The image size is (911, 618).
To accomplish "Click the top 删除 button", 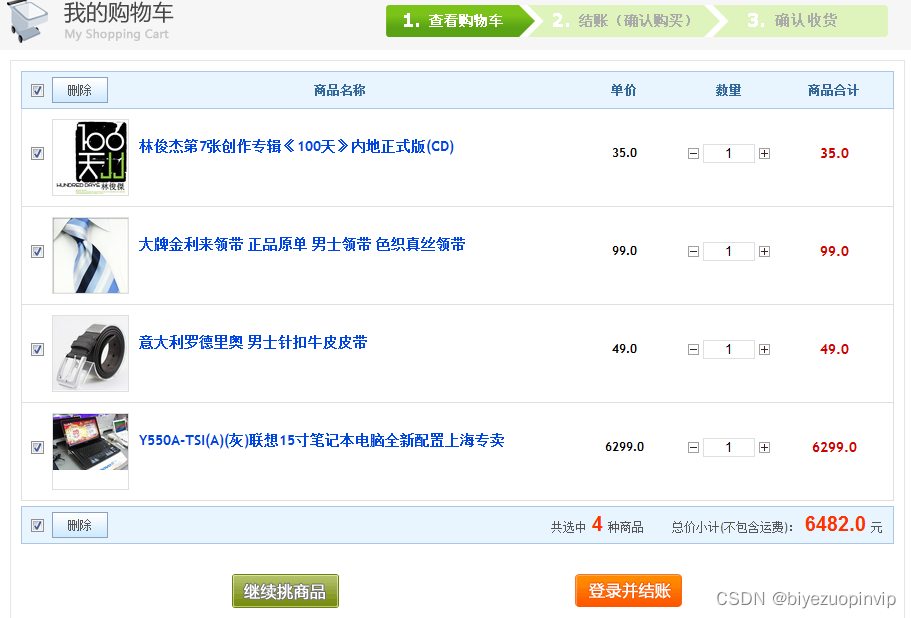I will tap(80, 90).
